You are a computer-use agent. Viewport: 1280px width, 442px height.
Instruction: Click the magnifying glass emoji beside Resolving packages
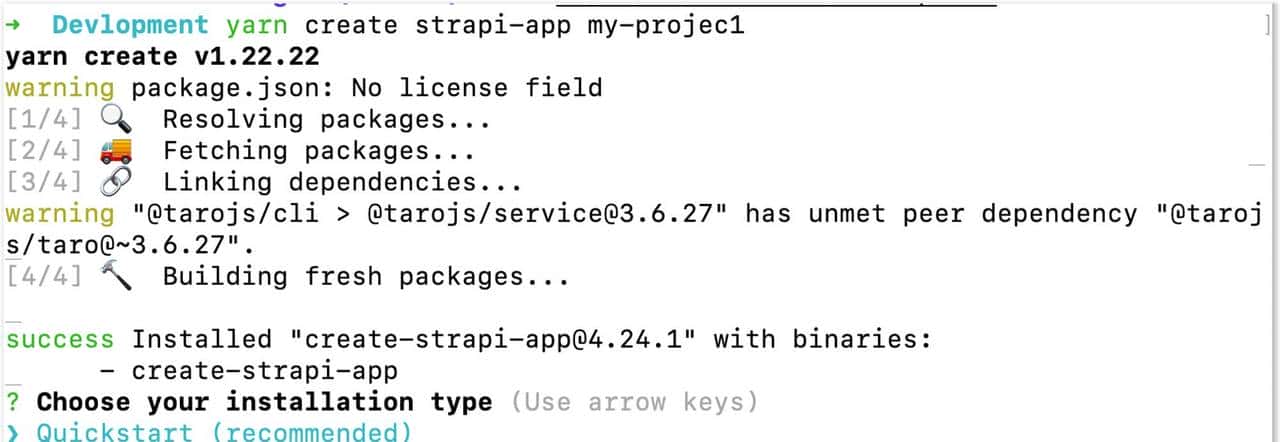tap(117, 120)
